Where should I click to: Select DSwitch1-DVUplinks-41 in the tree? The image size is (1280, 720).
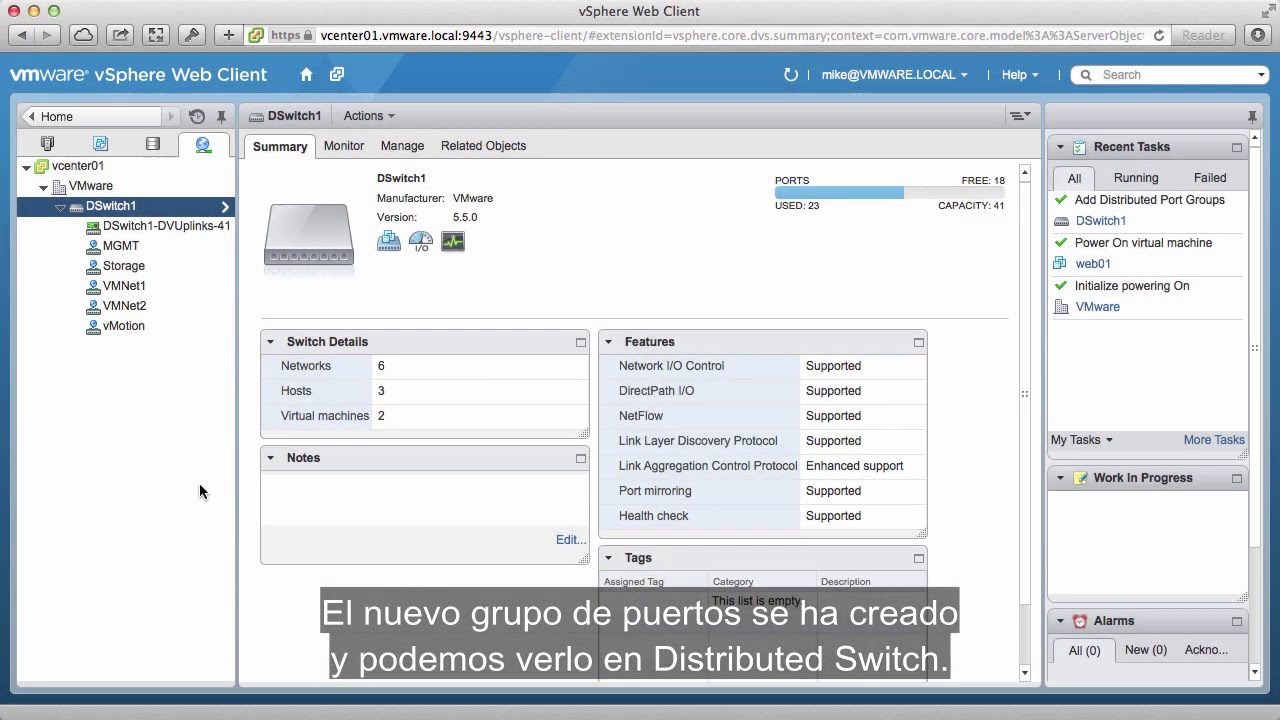click(x=166, y=226)
